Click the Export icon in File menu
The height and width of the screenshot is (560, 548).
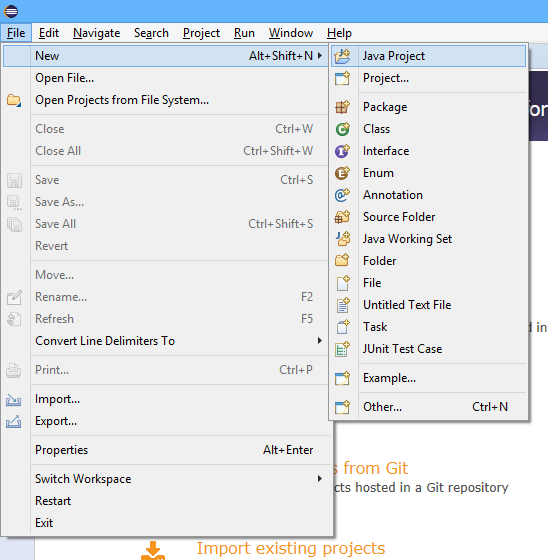coord(14,421)
